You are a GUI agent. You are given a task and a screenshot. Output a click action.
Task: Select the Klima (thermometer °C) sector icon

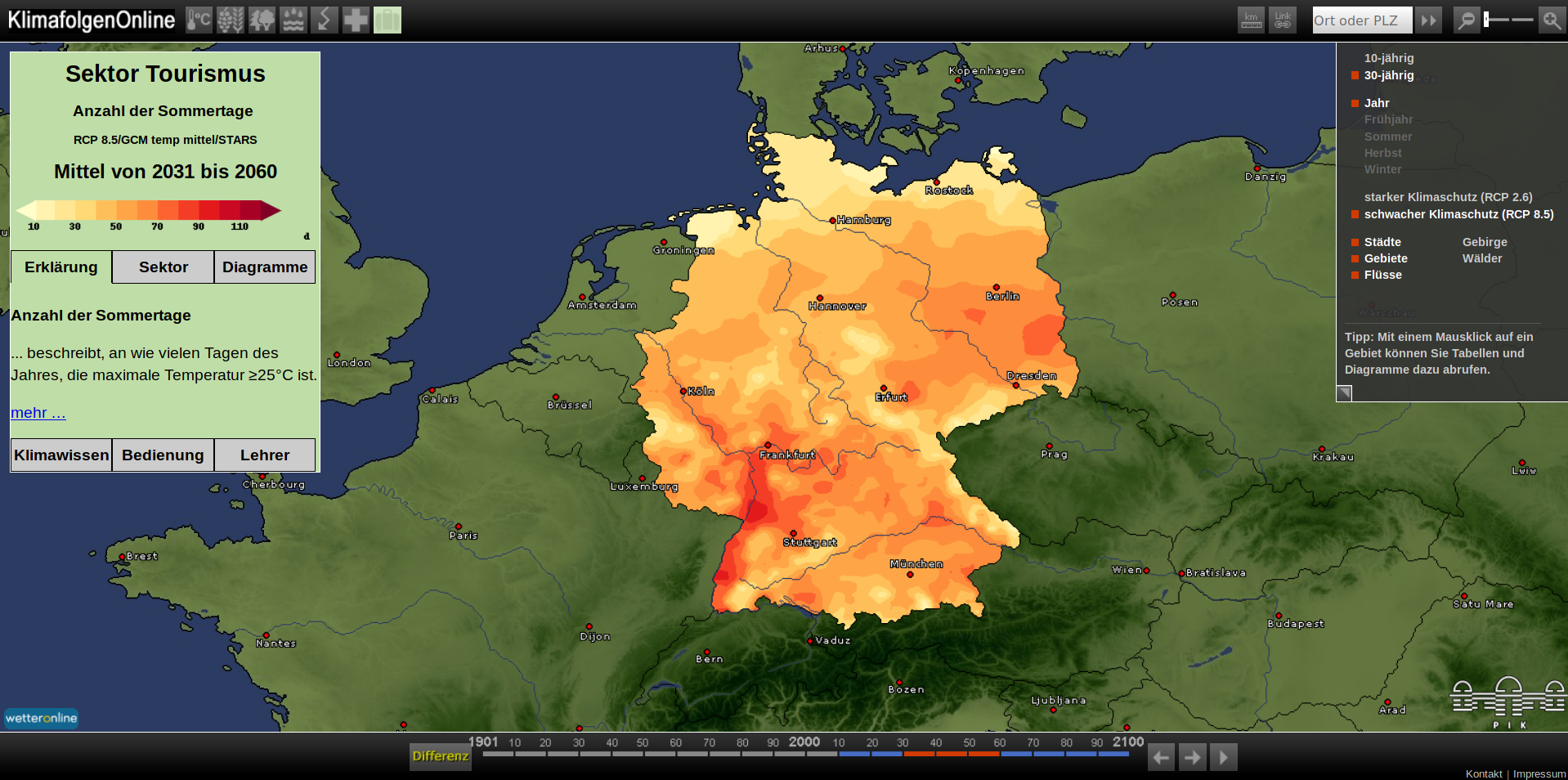coord(199,20)
